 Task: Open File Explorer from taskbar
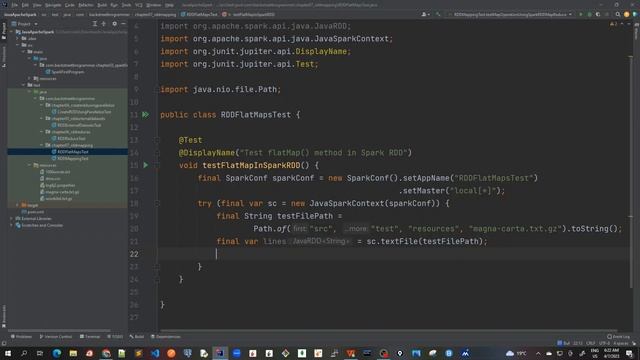tap(73, 353)
